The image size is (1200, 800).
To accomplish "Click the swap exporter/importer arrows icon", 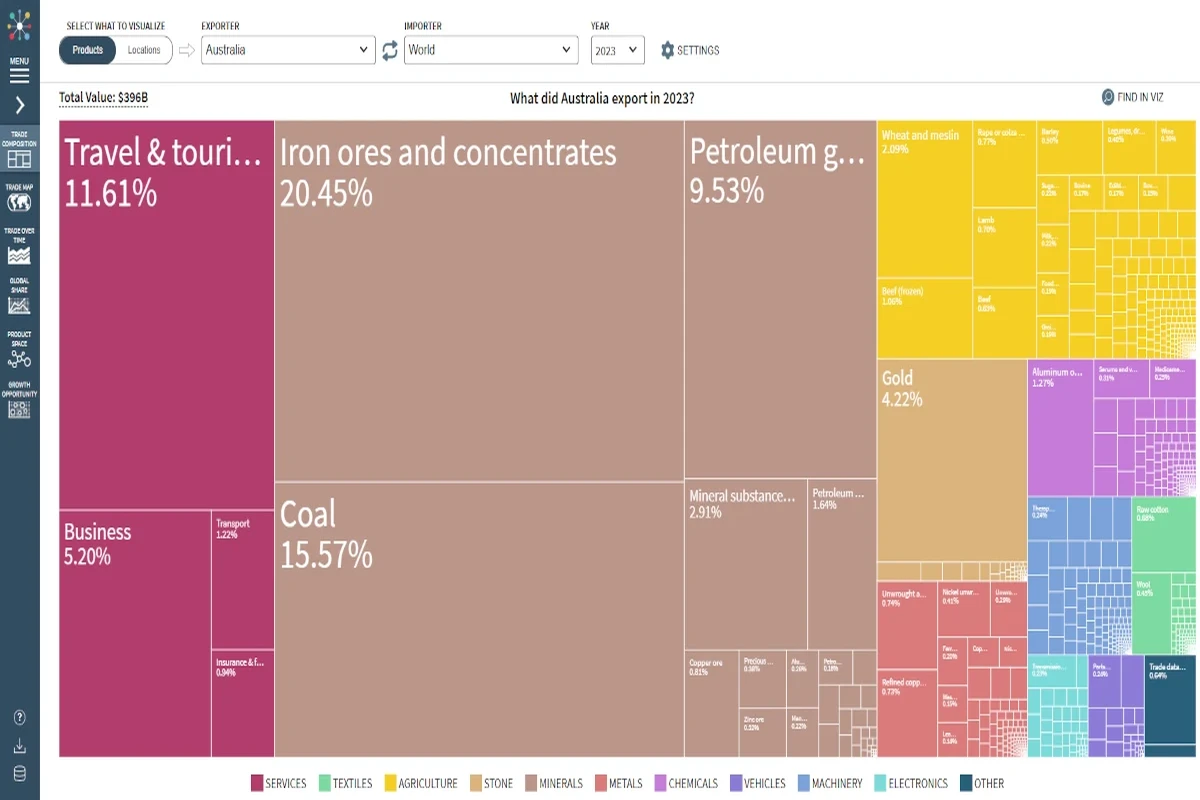I will [390, 49].
